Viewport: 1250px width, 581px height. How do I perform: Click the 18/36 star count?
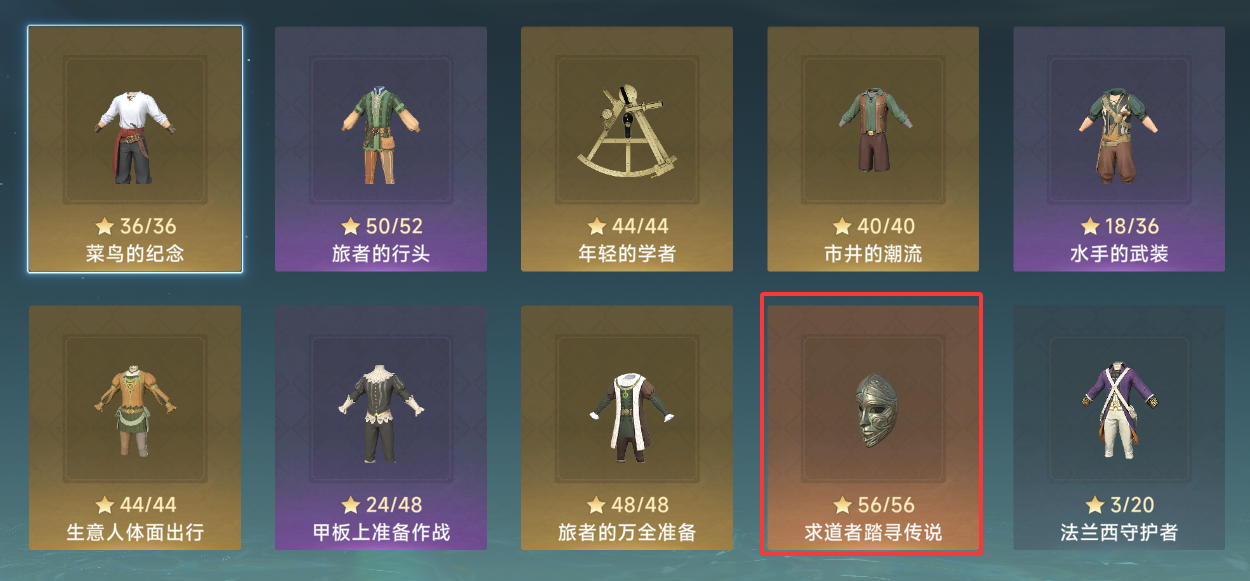(1119, 226)
